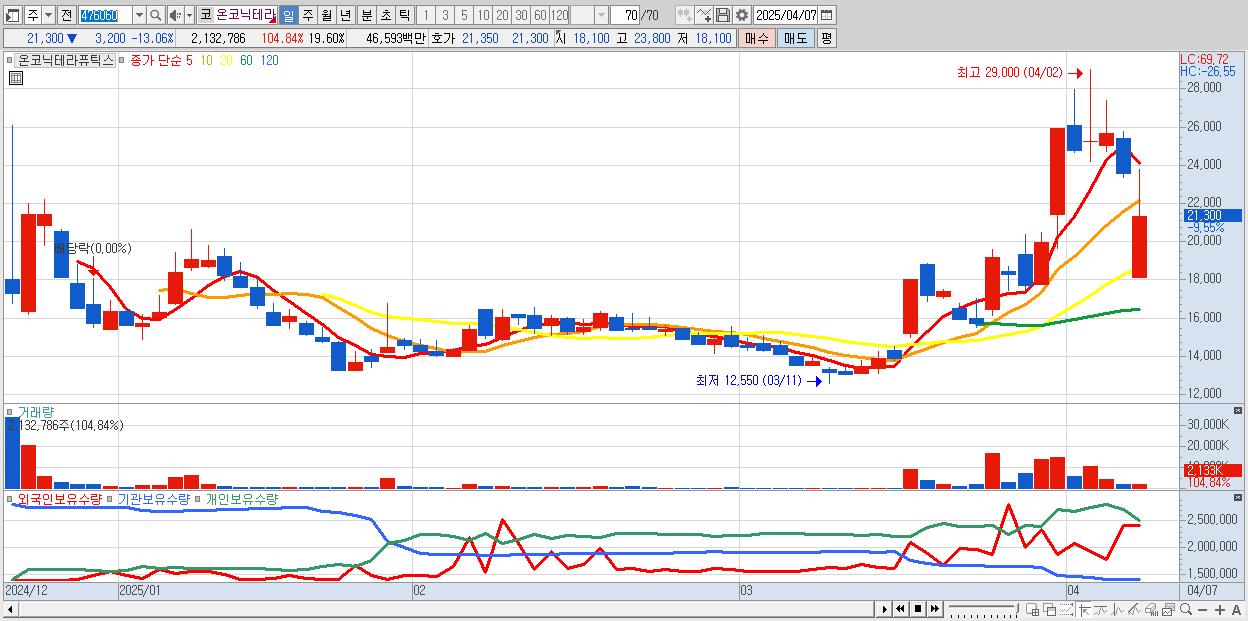The width and height of the screenshot is (1248, 621).
Task: Click the 개인보유수량 legend label
Action: (241, 498)
